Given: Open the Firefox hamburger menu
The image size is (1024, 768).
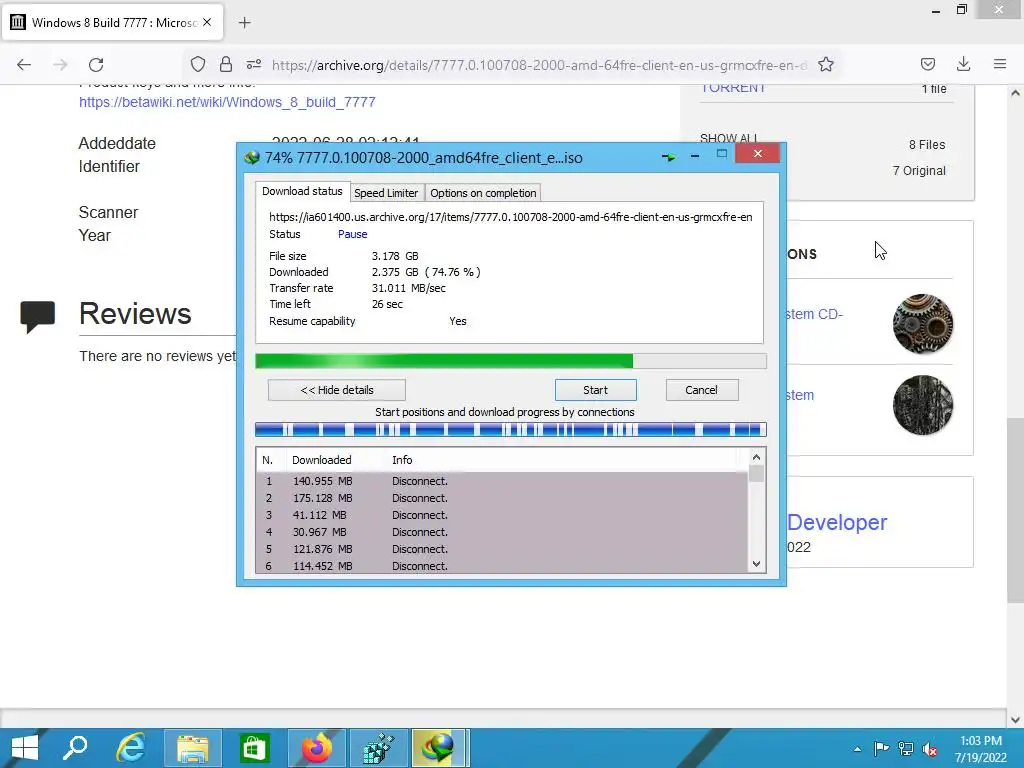Looking at the screenshot, I should coord(1000,64).
